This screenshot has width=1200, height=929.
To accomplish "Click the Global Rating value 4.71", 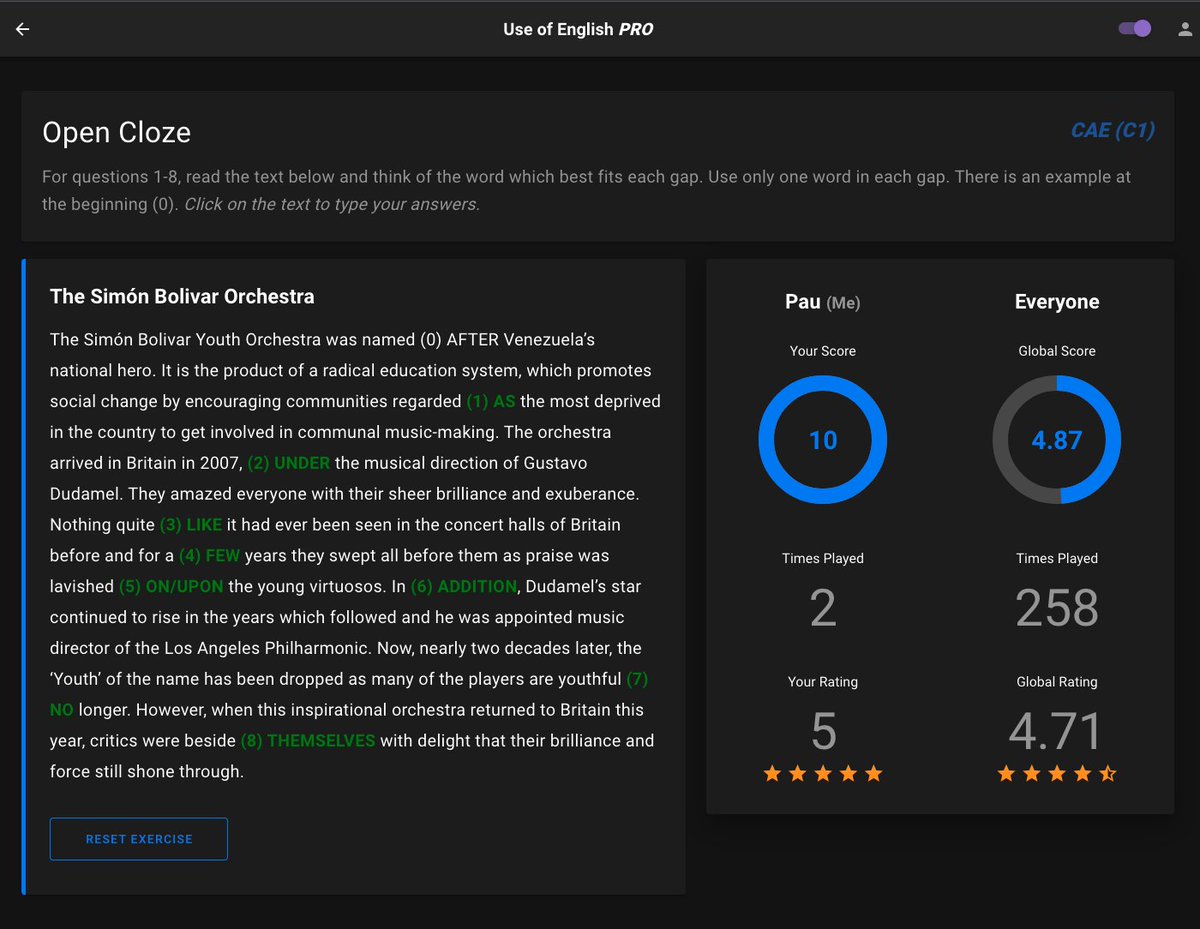I will [x=1056, y=731].
